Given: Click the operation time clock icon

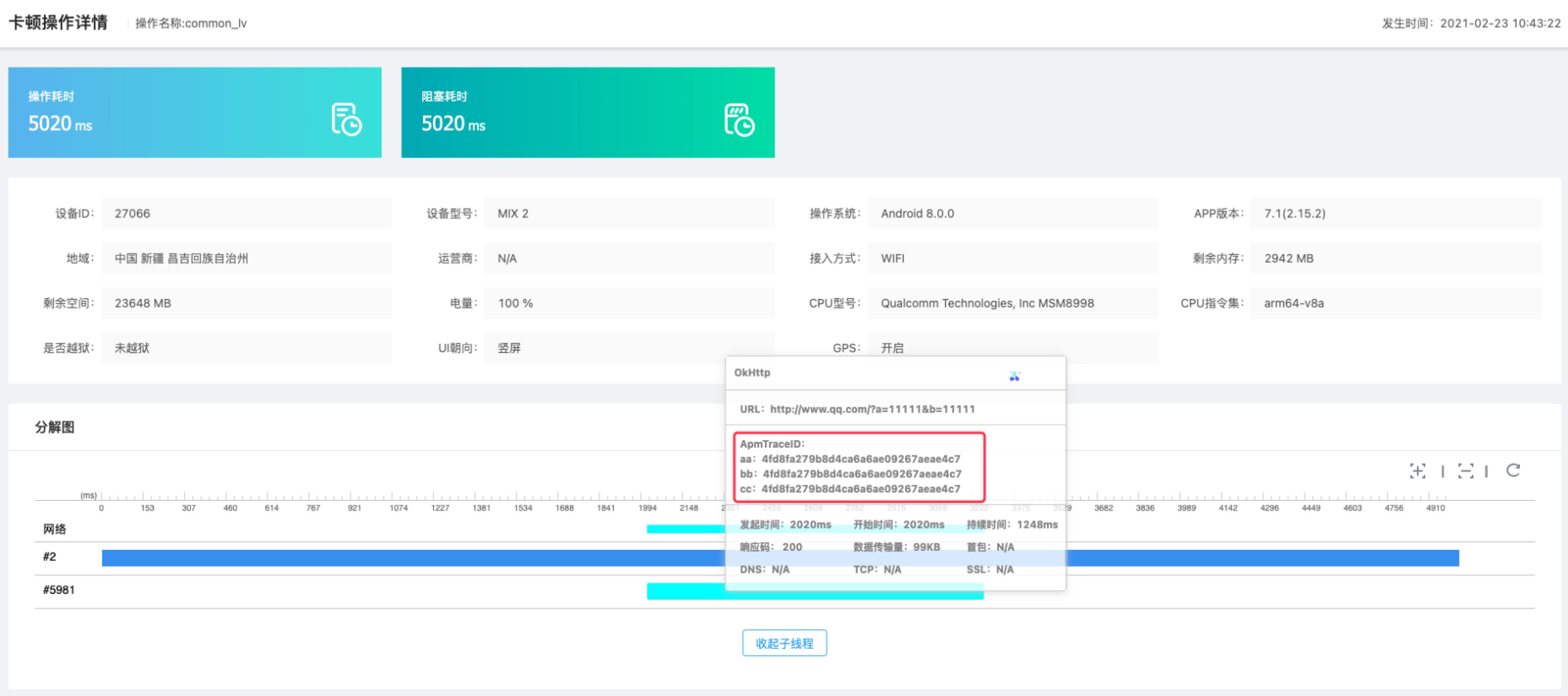Looking at the screenshot, I should [x=346, y=120].
